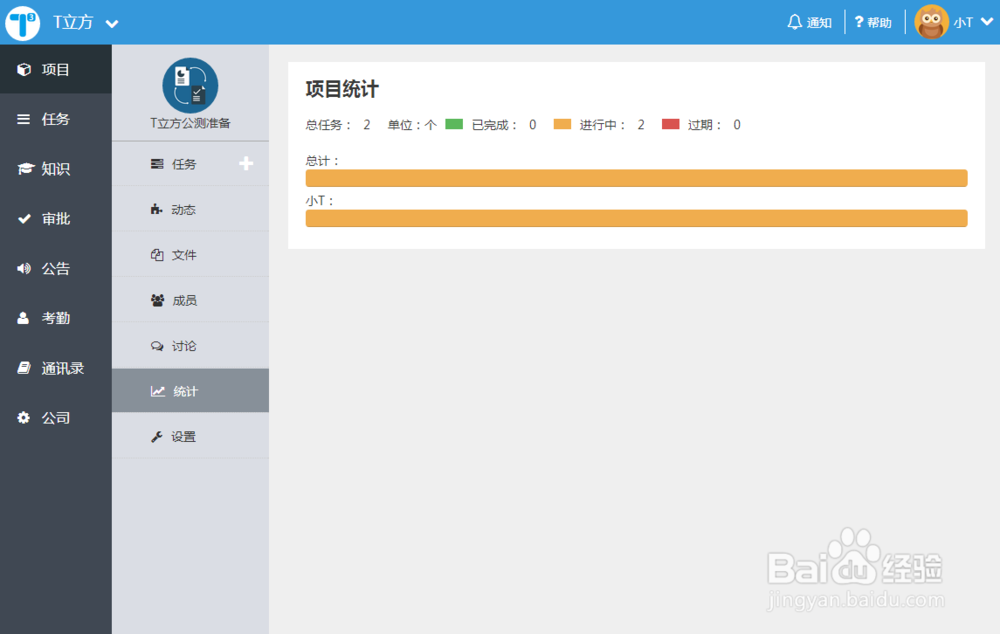The image size is (1000, 634).
Task: Click the 统计 chart icon
Action: pyautogui.click(x=158, y=391)
